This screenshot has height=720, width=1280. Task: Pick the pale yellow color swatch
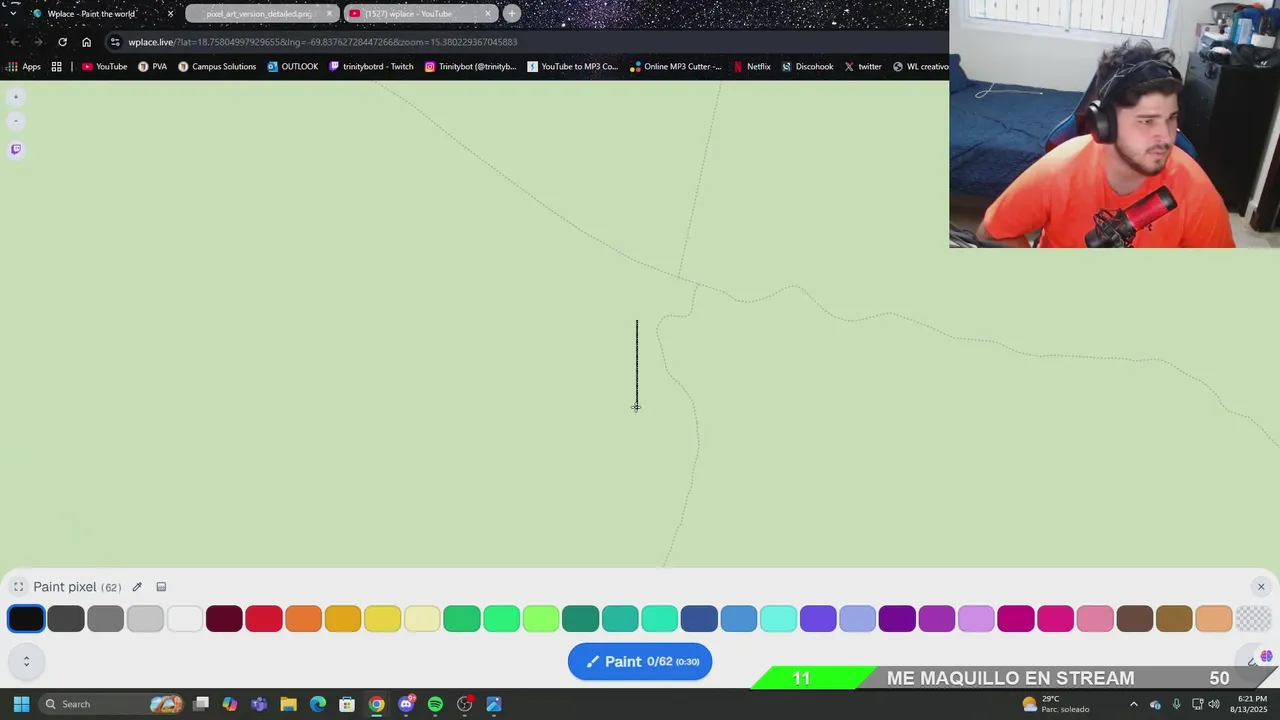point(422,619)
